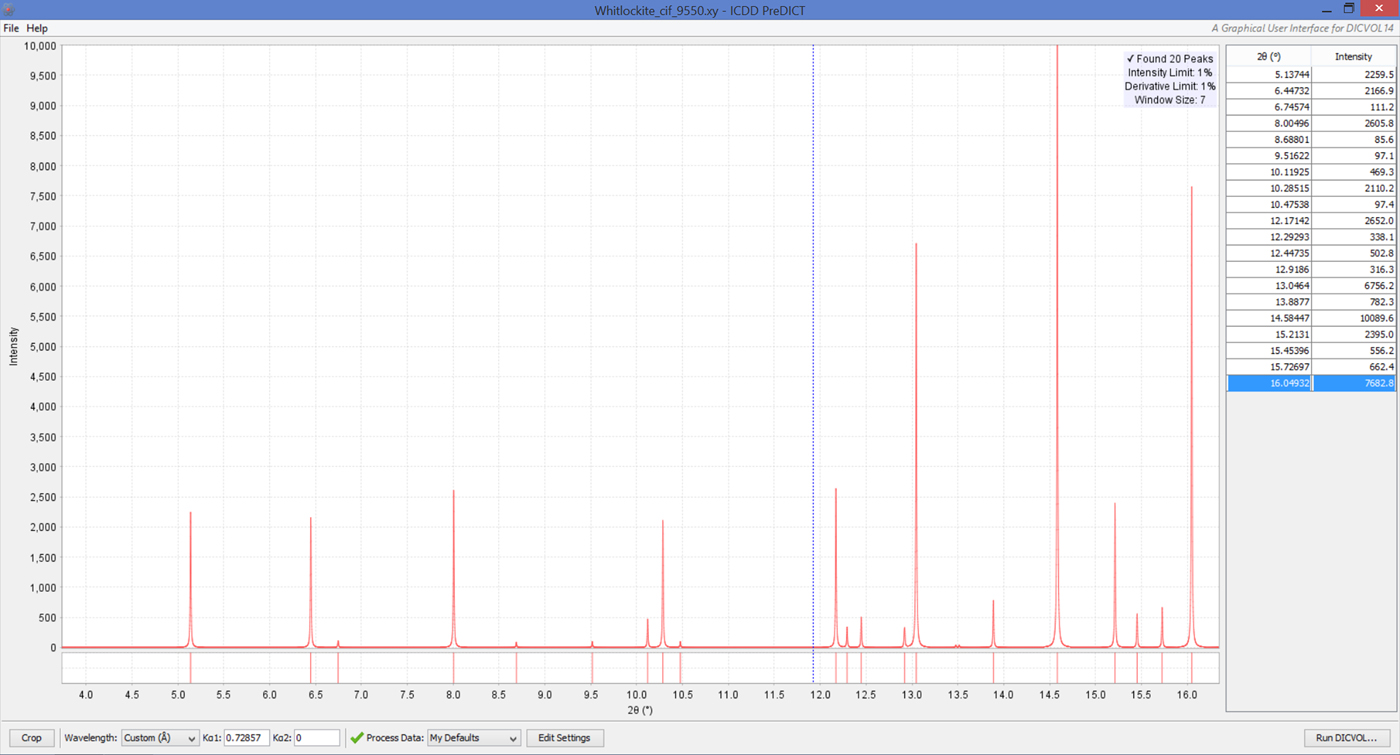Click the 2θ (°) column header

[1268, 57]
